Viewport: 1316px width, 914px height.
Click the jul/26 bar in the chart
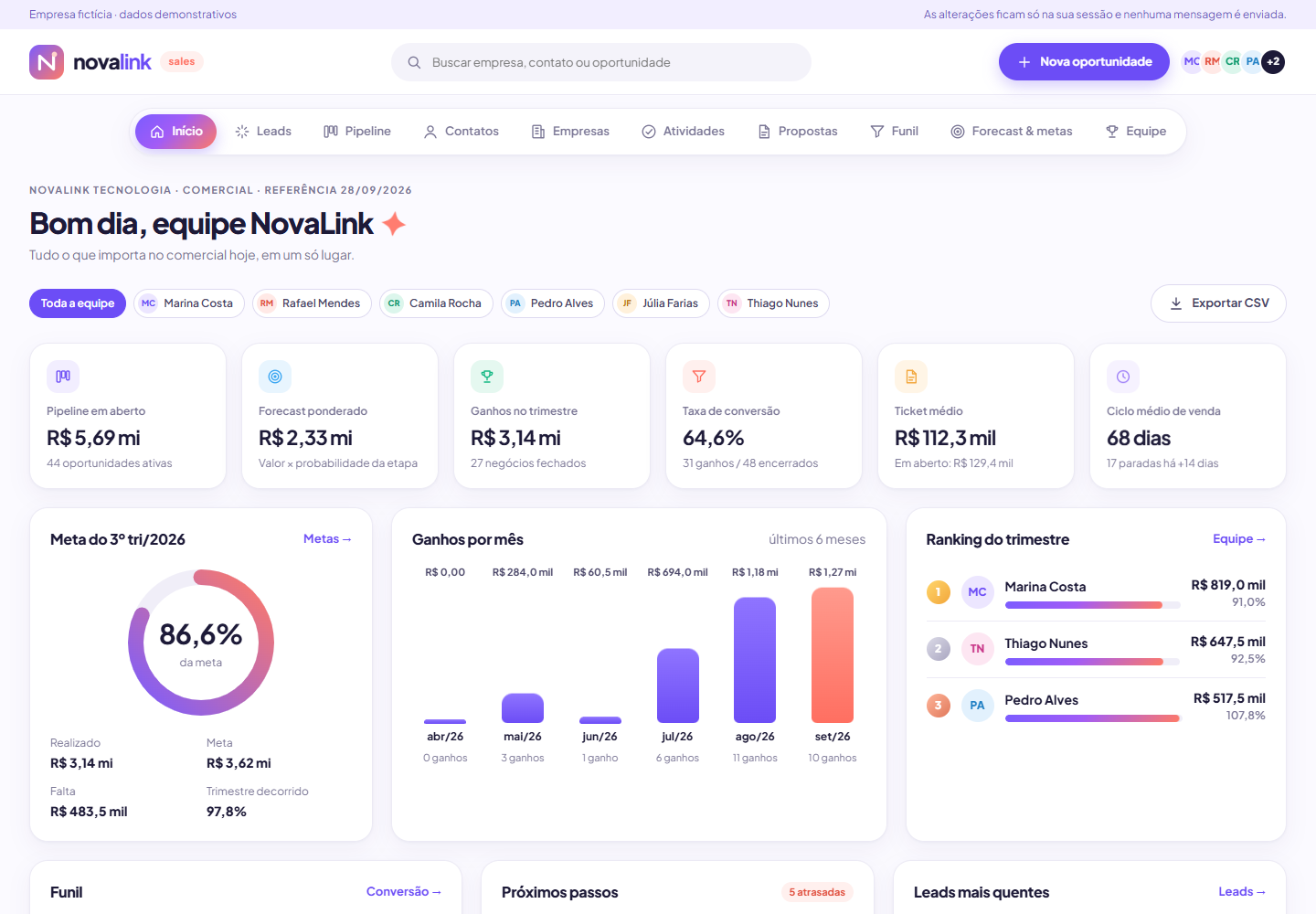[x=678, y=685]
